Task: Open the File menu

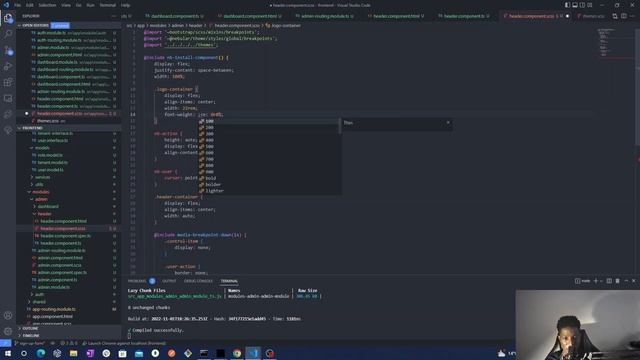Action: [18, 5]
